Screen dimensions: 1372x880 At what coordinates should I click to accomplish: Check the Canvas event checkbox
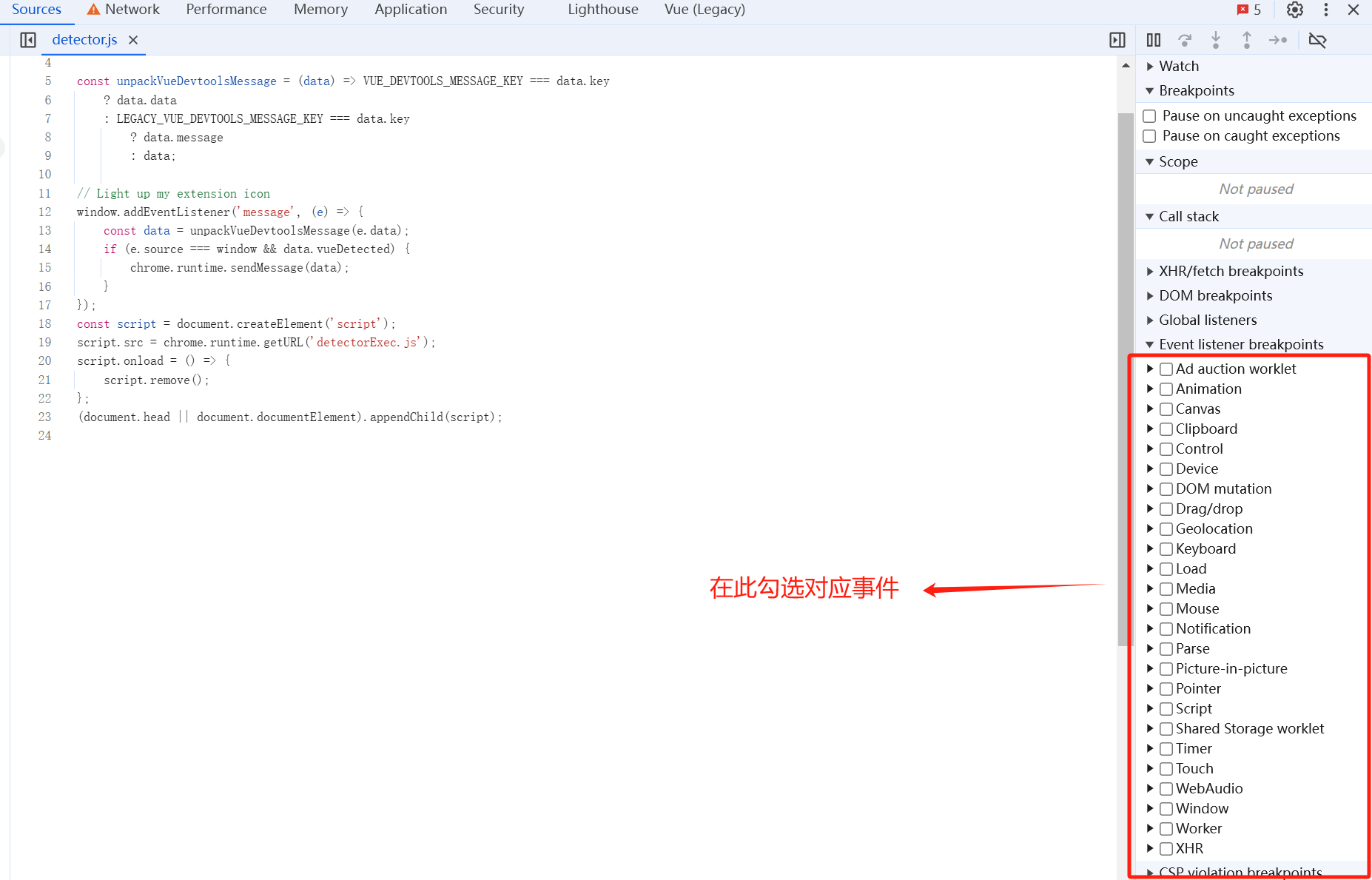point(1166,409)
